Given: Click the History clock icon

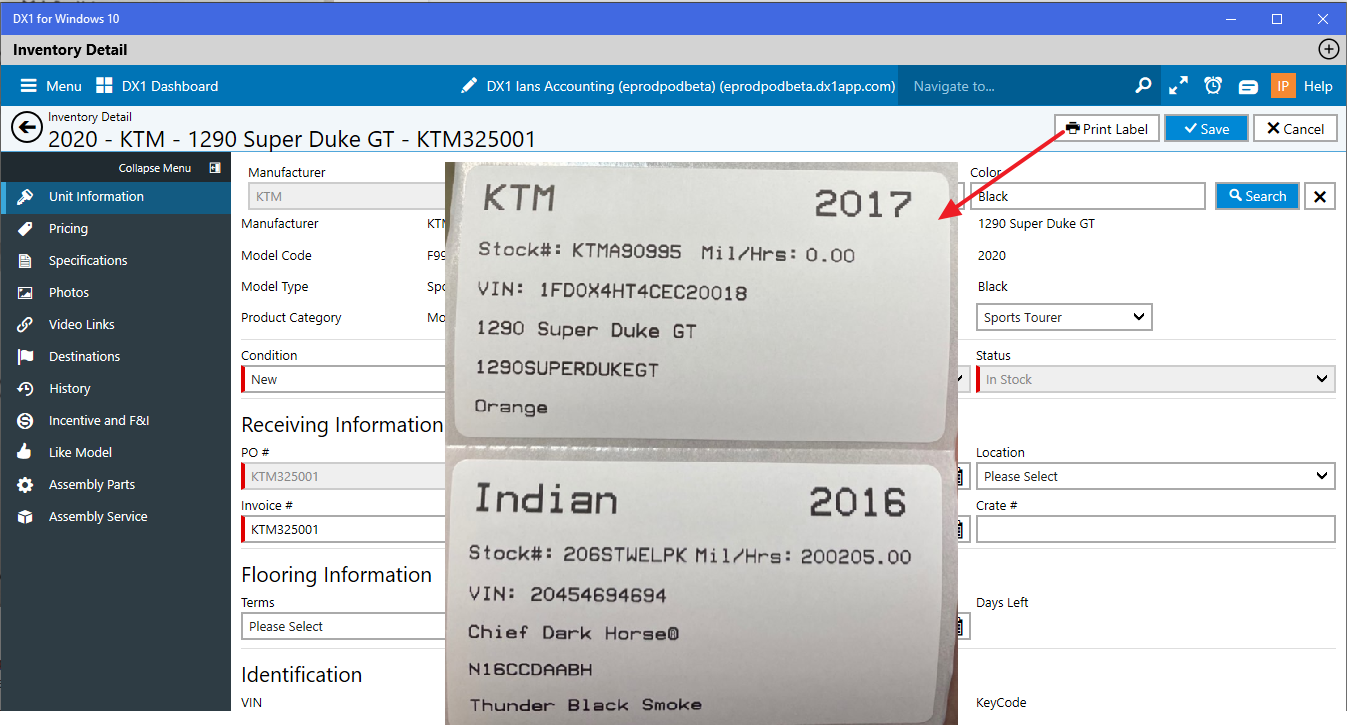Looking at the screenshot, I should pos(26,389).
